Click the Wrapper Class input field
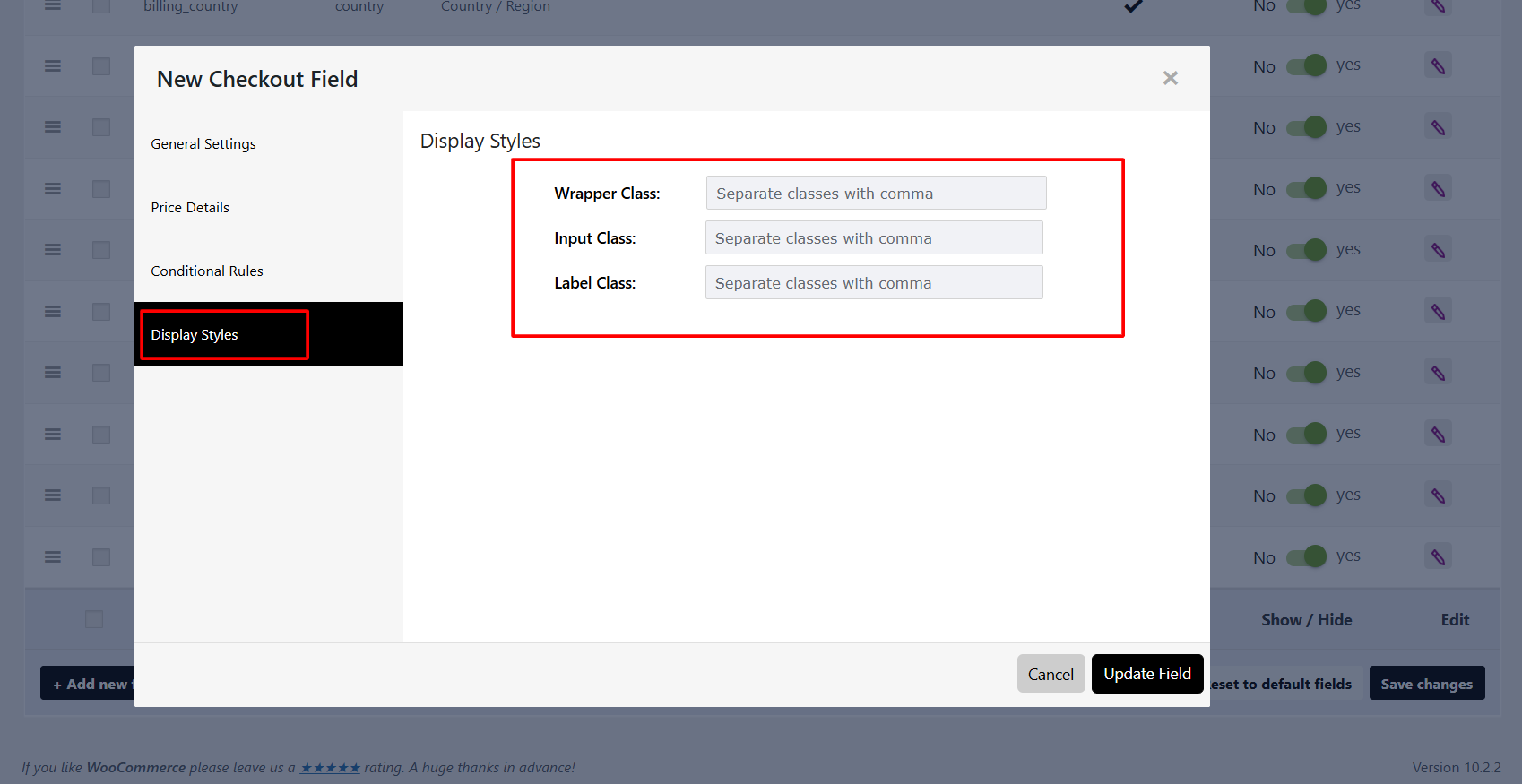 (x=876, y=194)
